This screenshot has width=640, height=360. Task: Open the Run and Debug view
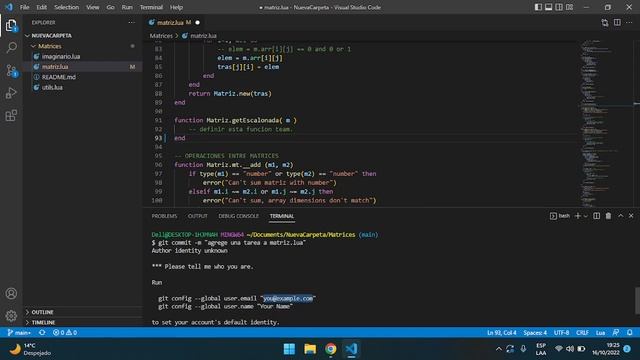(x=11, y=93)
